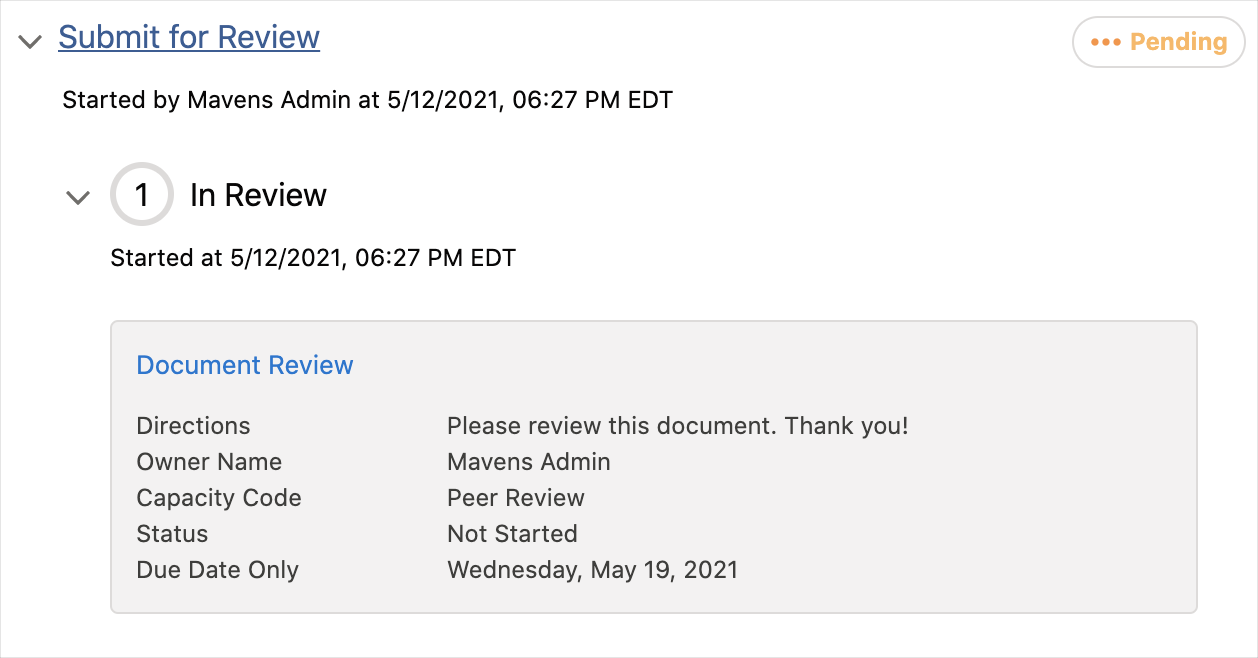This screenshot has height=658, width=1258.
Task: Click the 'Started by Mavens Admin' text
Action: pos(367,100)
